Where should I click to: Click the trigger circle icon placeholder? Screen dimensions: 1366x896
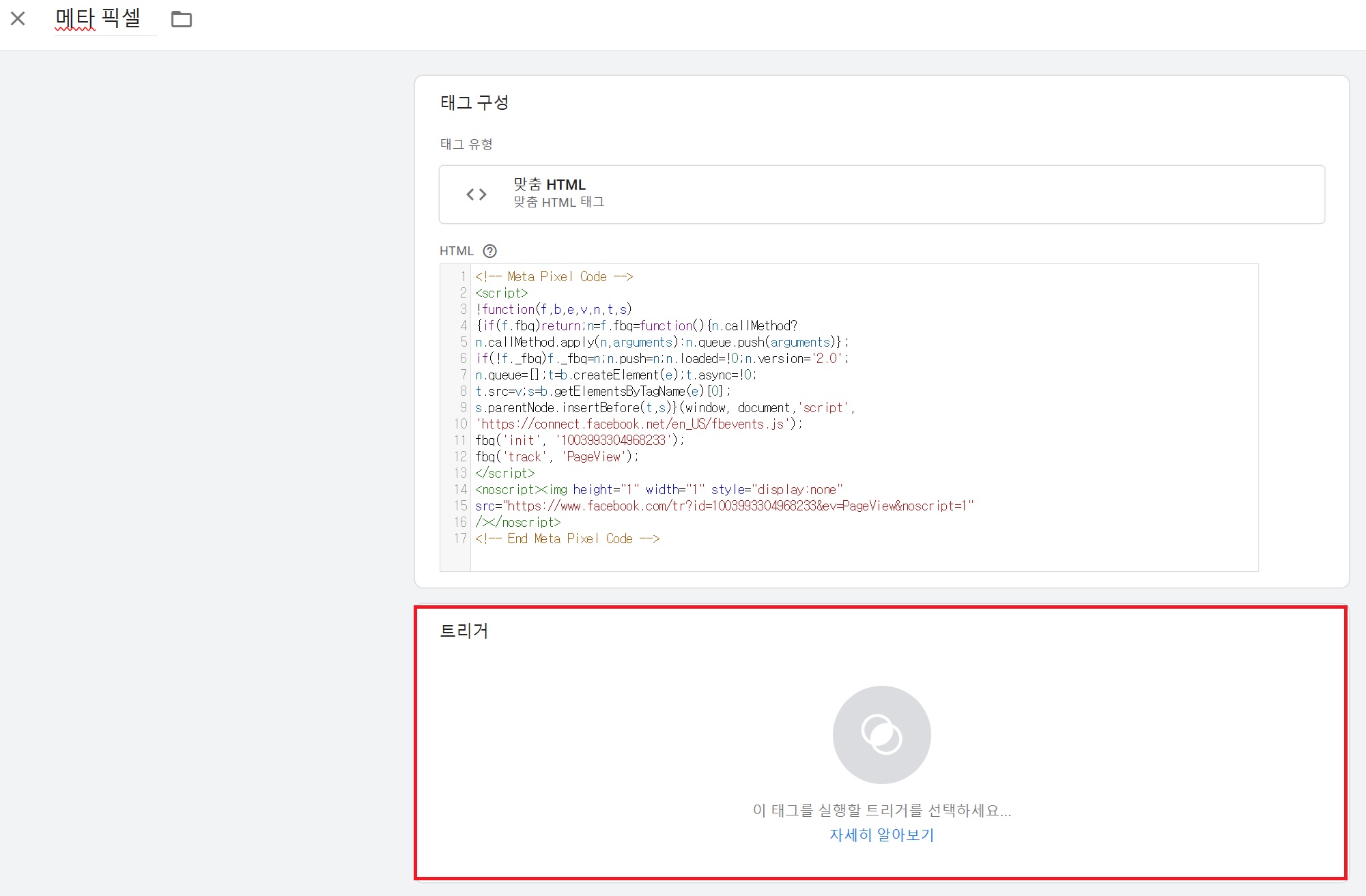click(x=881, y=734)
